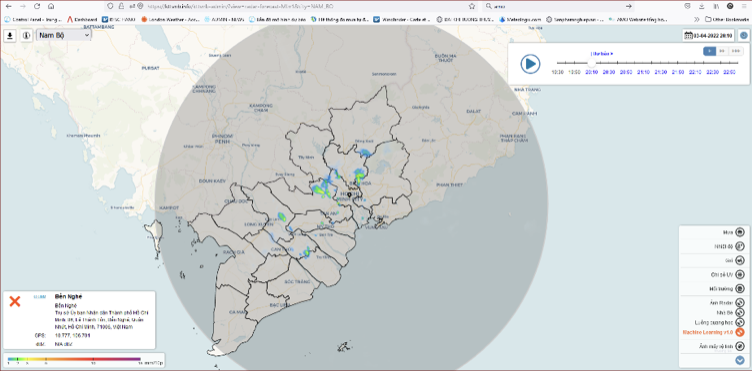Reload the page

click(x=37, y=6)
